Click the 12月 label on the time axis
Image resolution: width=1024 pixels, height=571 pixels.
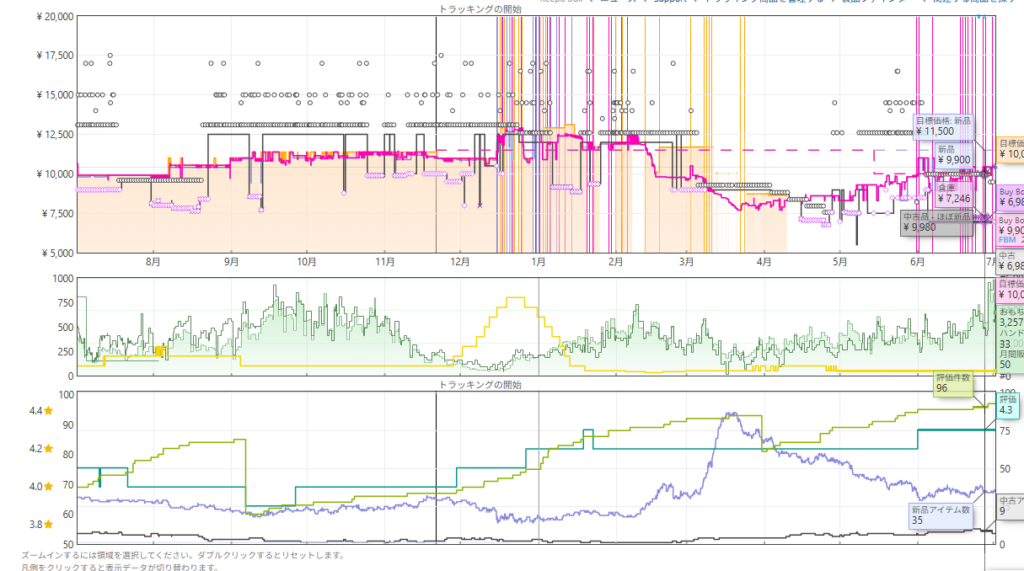460,261
